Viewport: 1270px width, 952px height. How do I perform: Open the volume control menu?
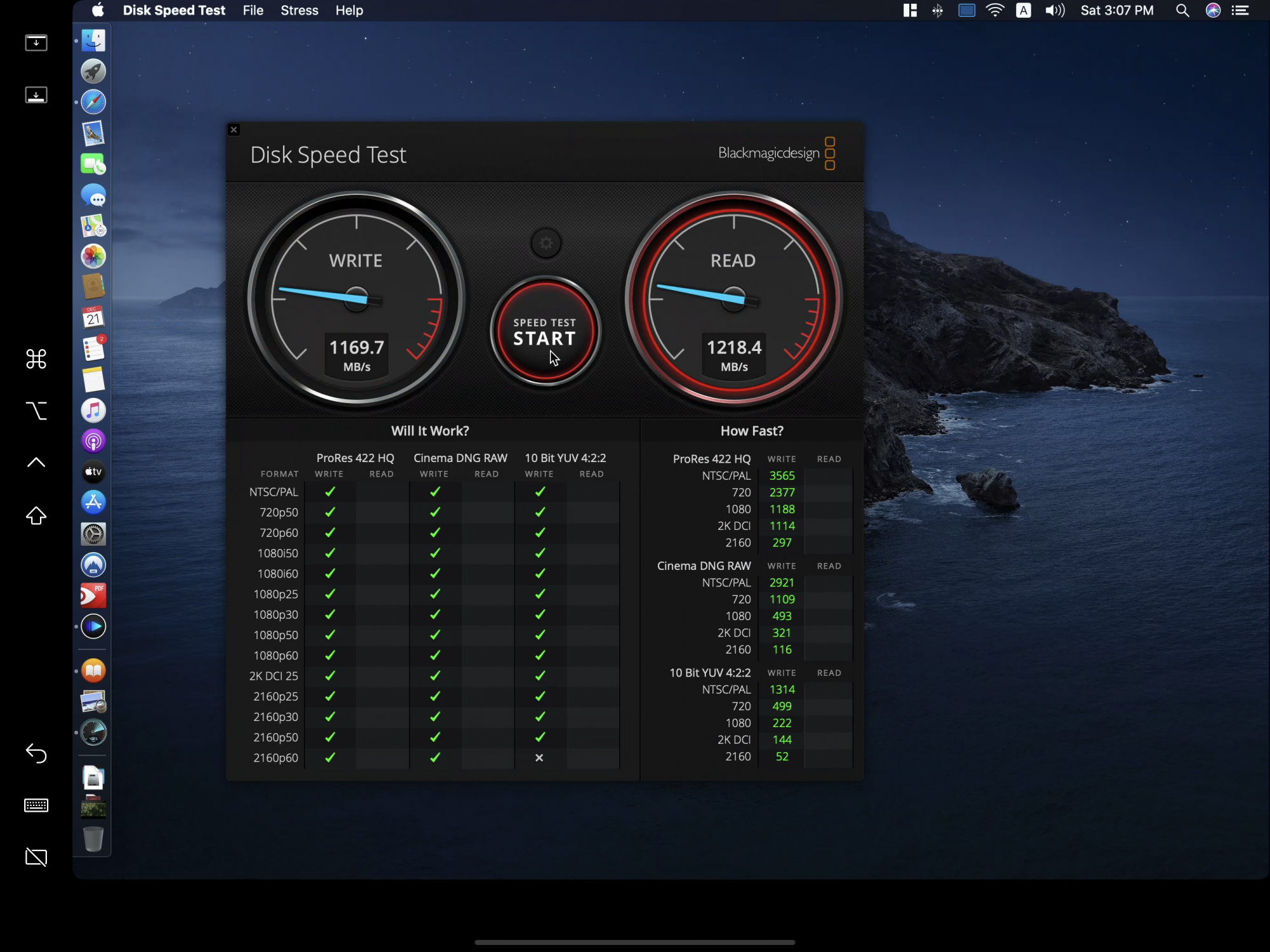click(1055, 10)
